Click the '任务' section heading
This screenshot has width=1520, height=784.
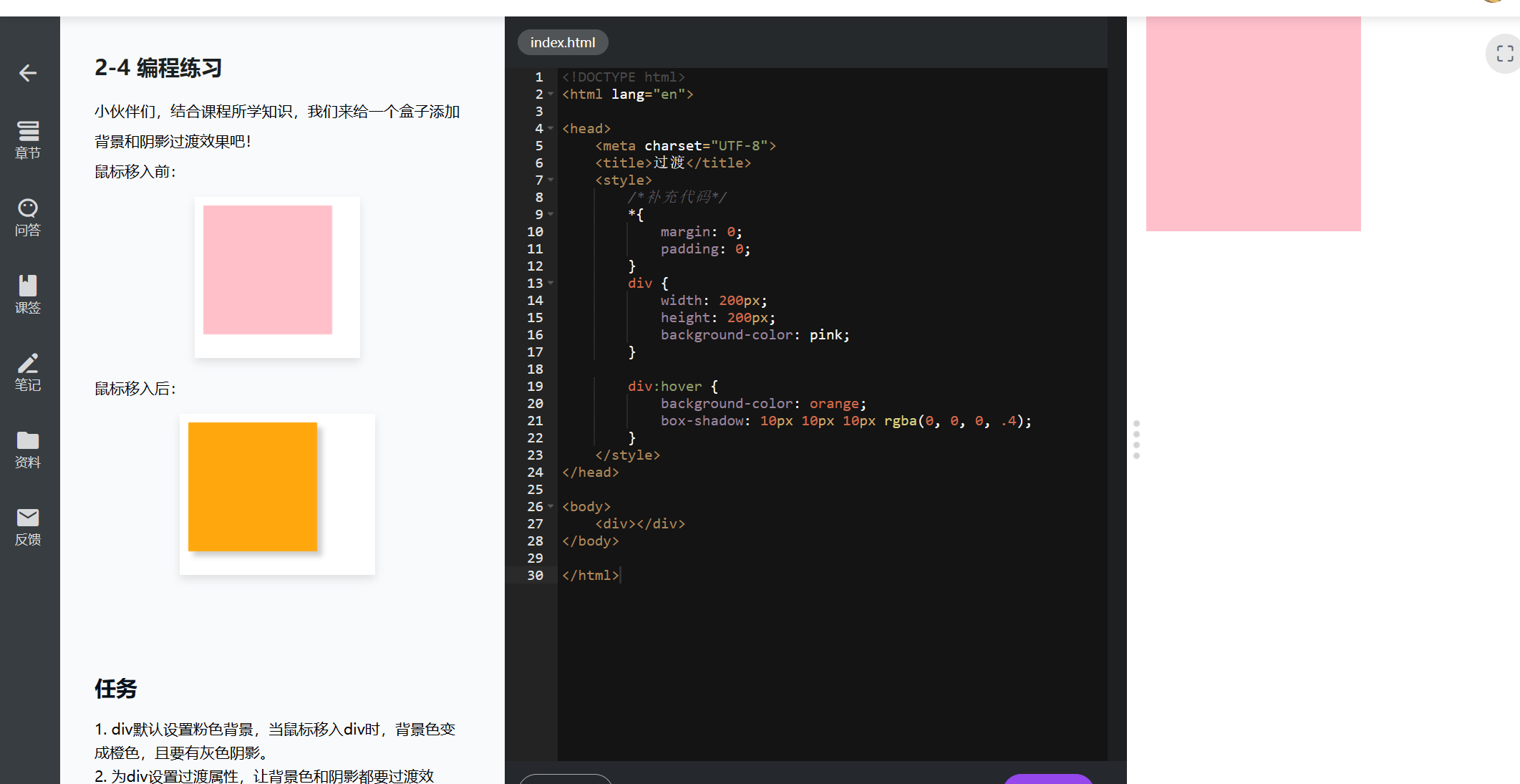point(116,689)
